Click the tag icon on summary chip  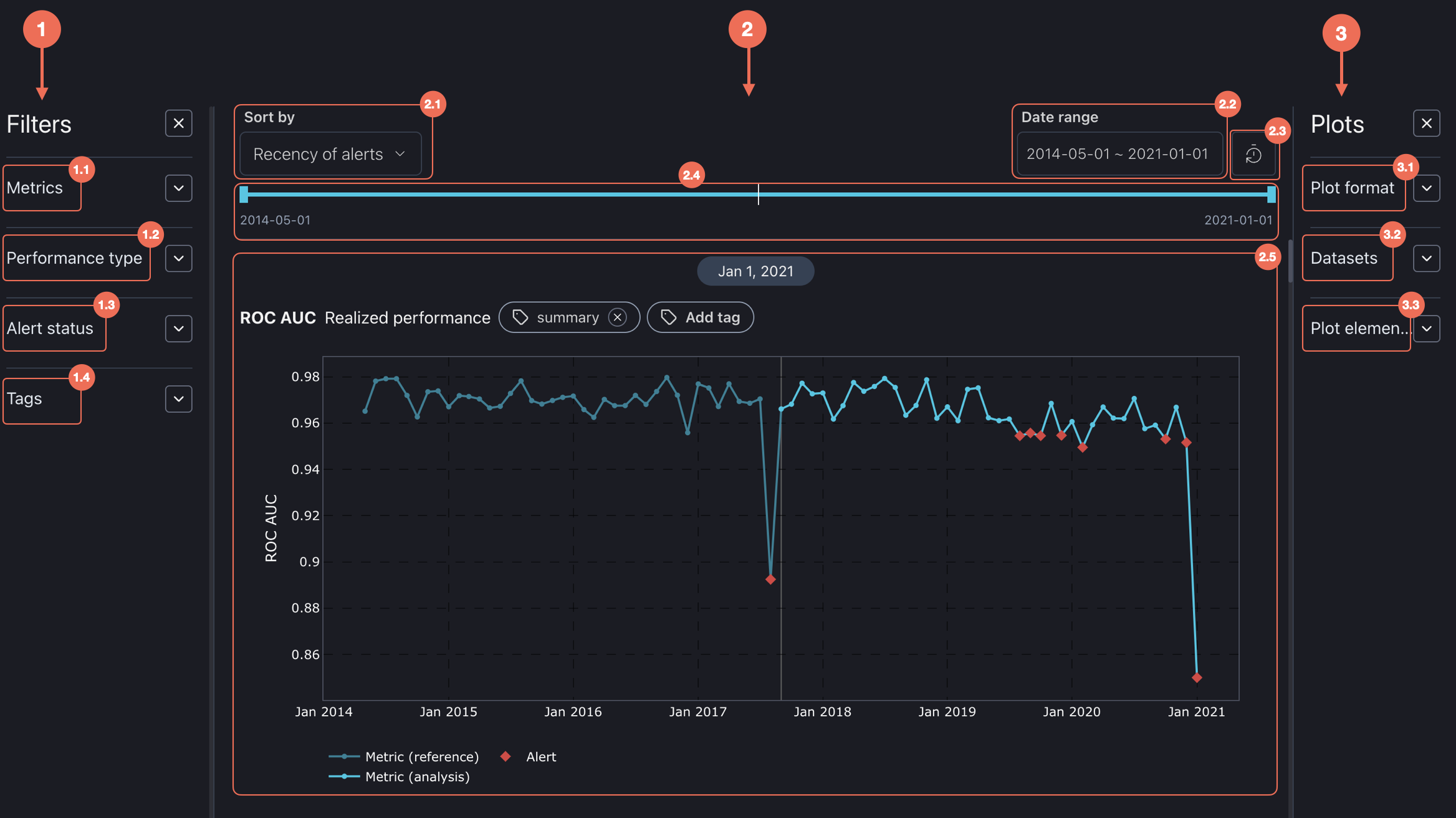point(520,317)
